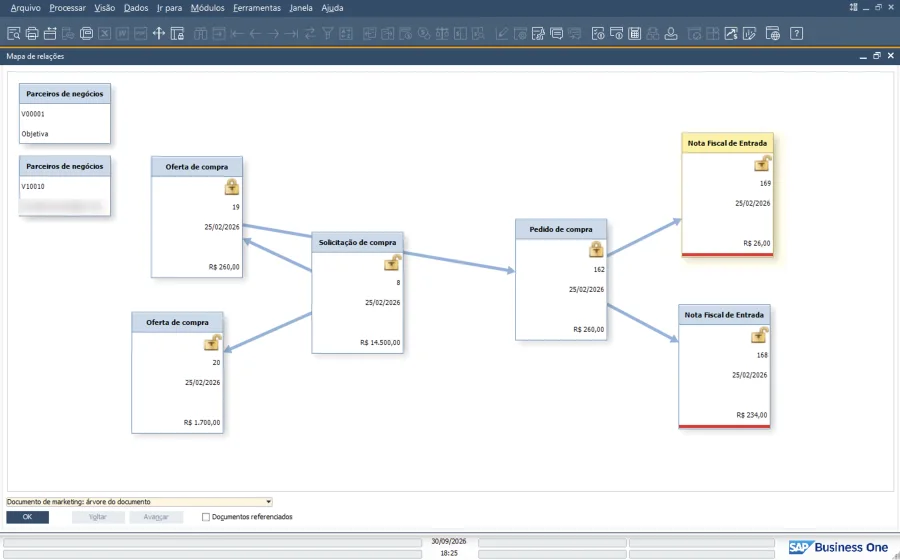Minimize the Mapa de relações window

pos(863,56)
